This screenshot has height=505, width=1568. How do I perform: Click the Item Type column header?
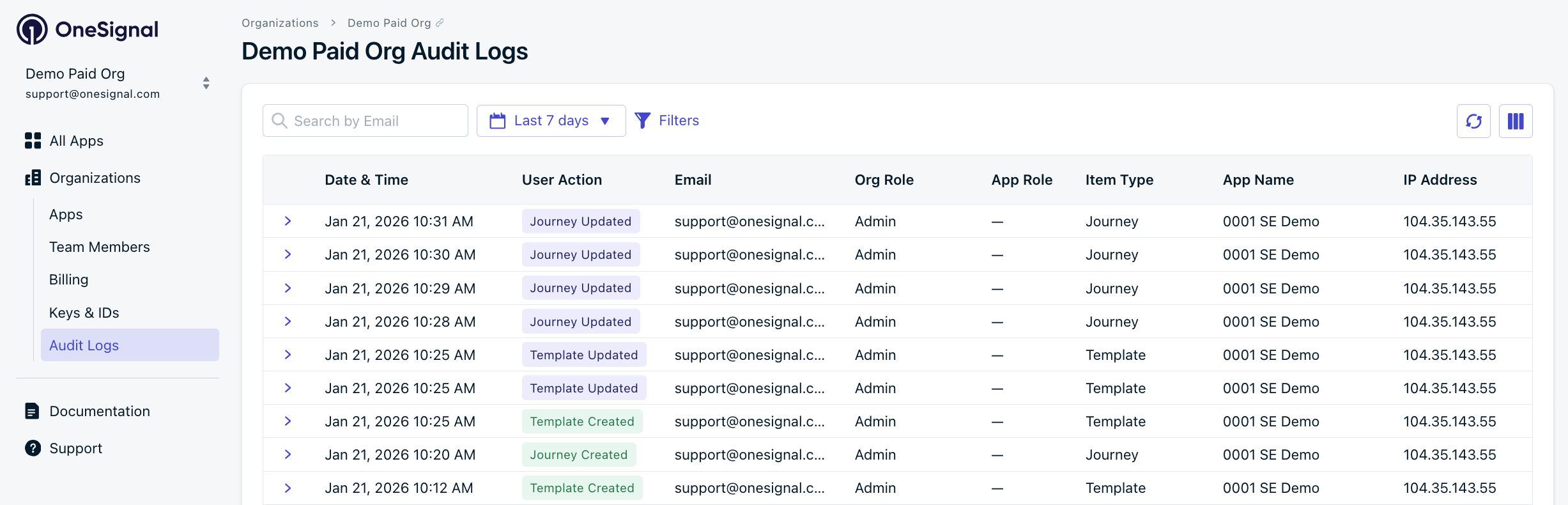[1119, 180]
